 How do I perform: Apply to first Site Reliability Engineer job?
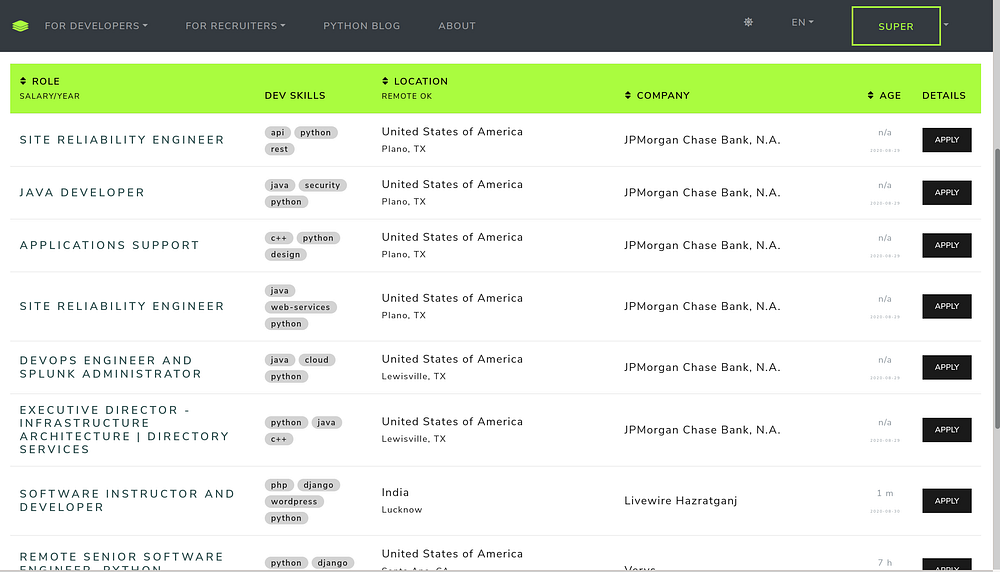click(947, 140)
